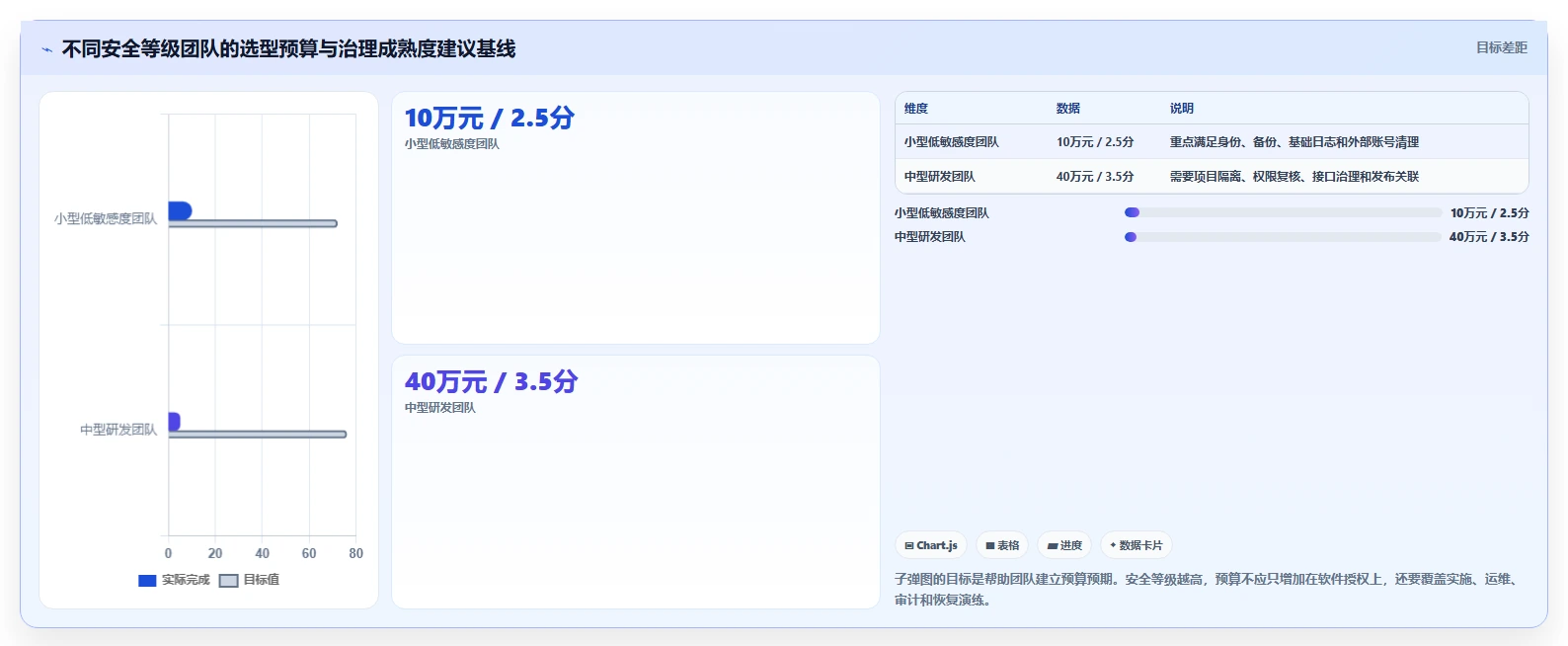Click the 数据 table column header
The width and height of the screenshot is (1568, 646).
coord(1068,109)
